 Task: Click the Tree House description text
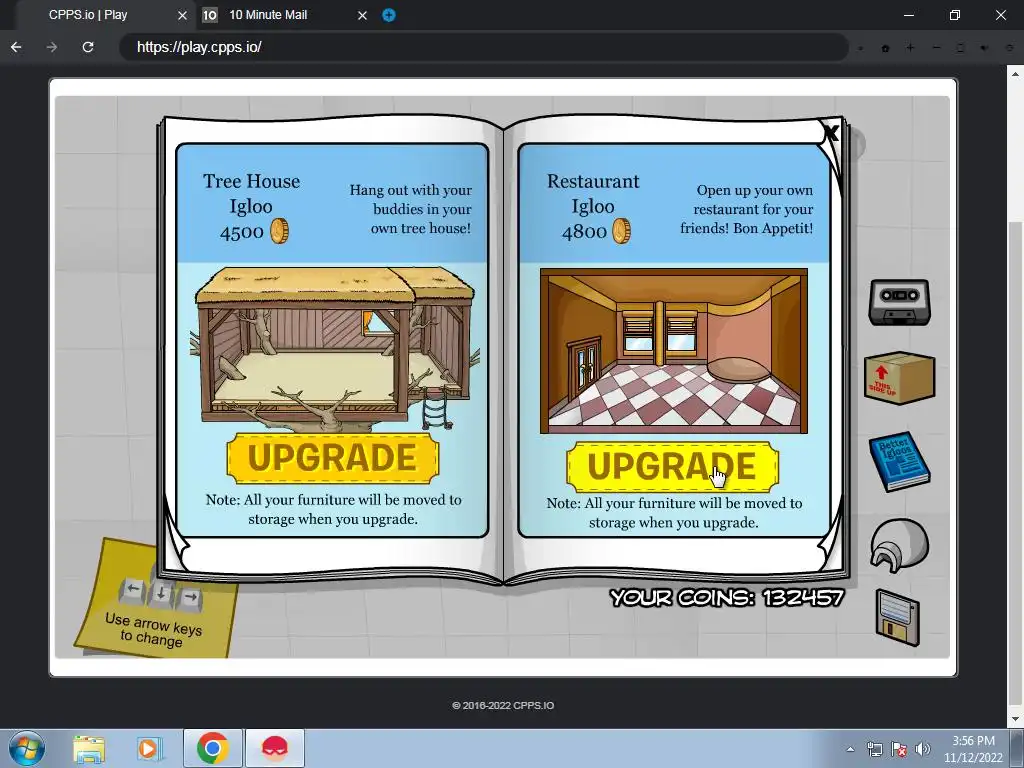pos(410,209)
